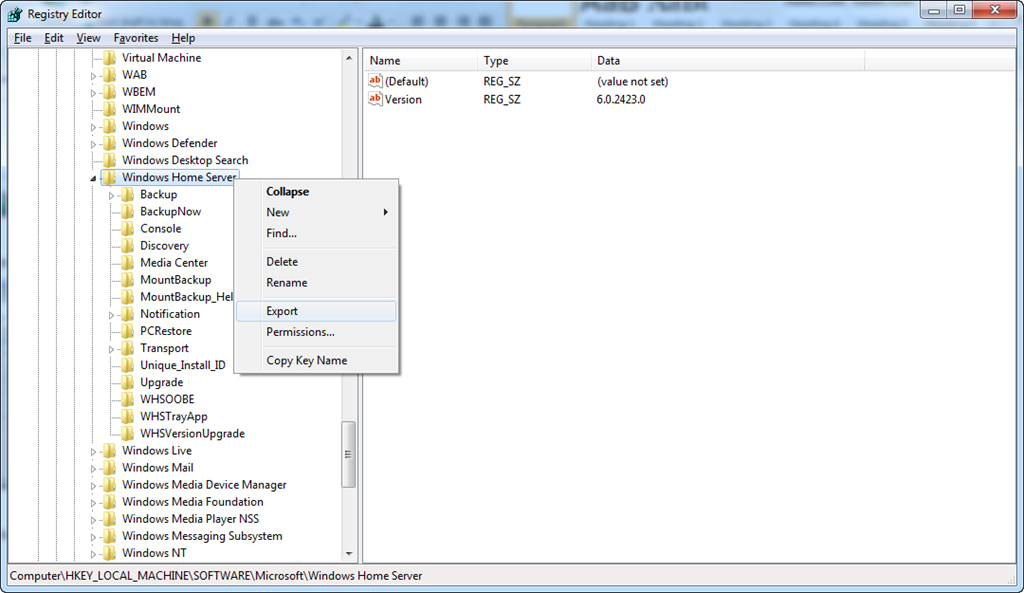Viewport: 1024px width, 593px height.
Task: Choose Delete from the context menu
Action: click(316, 261)
